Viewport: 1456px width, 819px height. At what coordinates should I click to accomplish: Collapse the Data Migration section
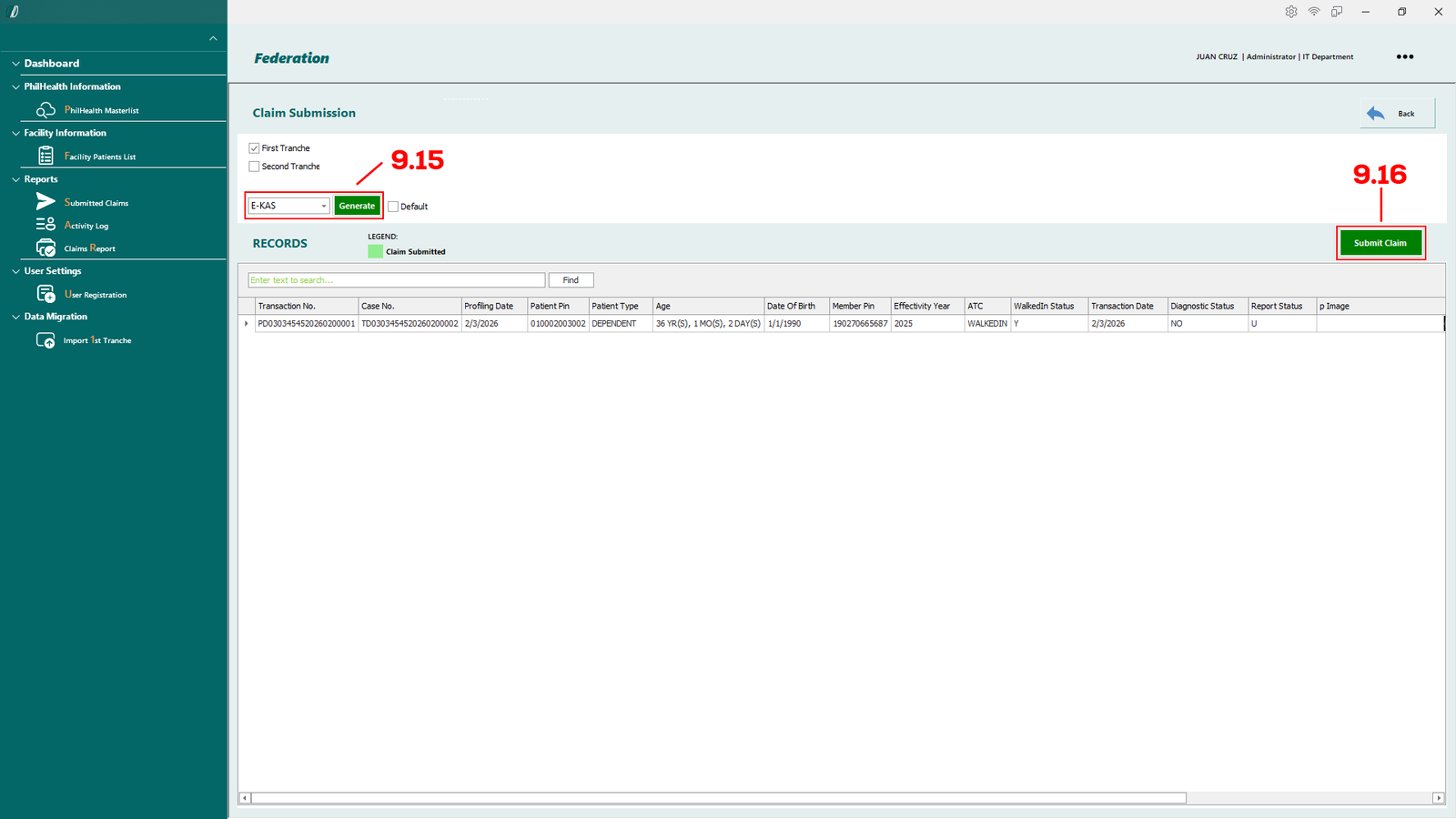pyautogui.click(x=15, y=317)
